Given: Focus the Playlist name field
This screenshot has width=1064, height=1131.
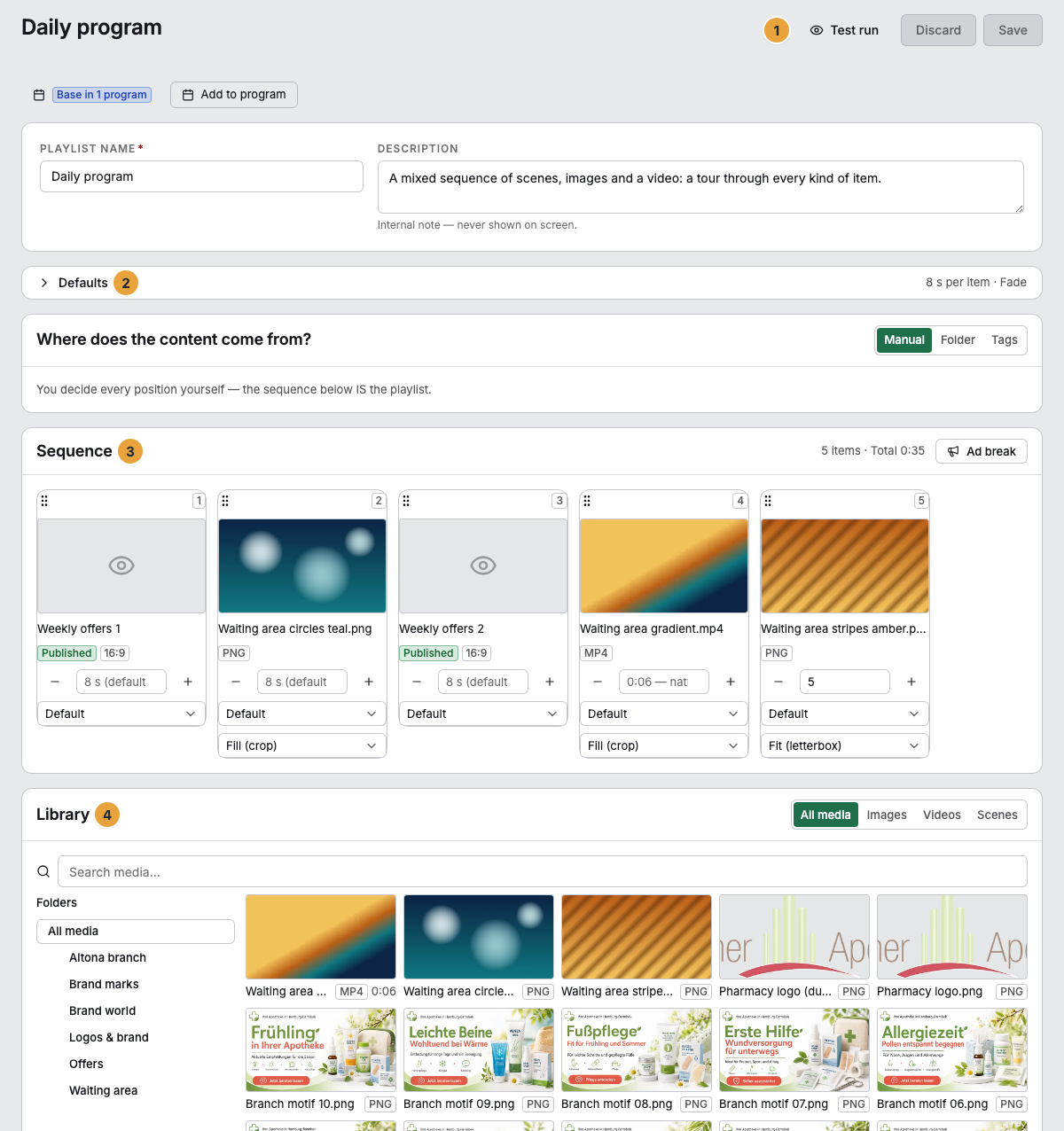Looking at the screenshot, I should coord(201,176).
